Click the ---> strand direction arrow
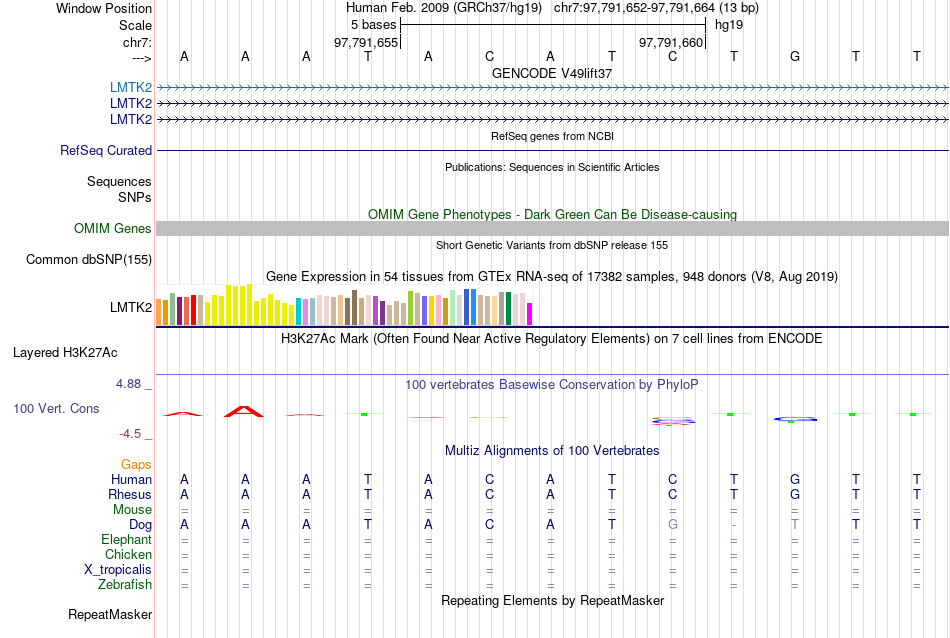This screenshot has width=950, height=638. pyautogui.click(x=142, y=58)
